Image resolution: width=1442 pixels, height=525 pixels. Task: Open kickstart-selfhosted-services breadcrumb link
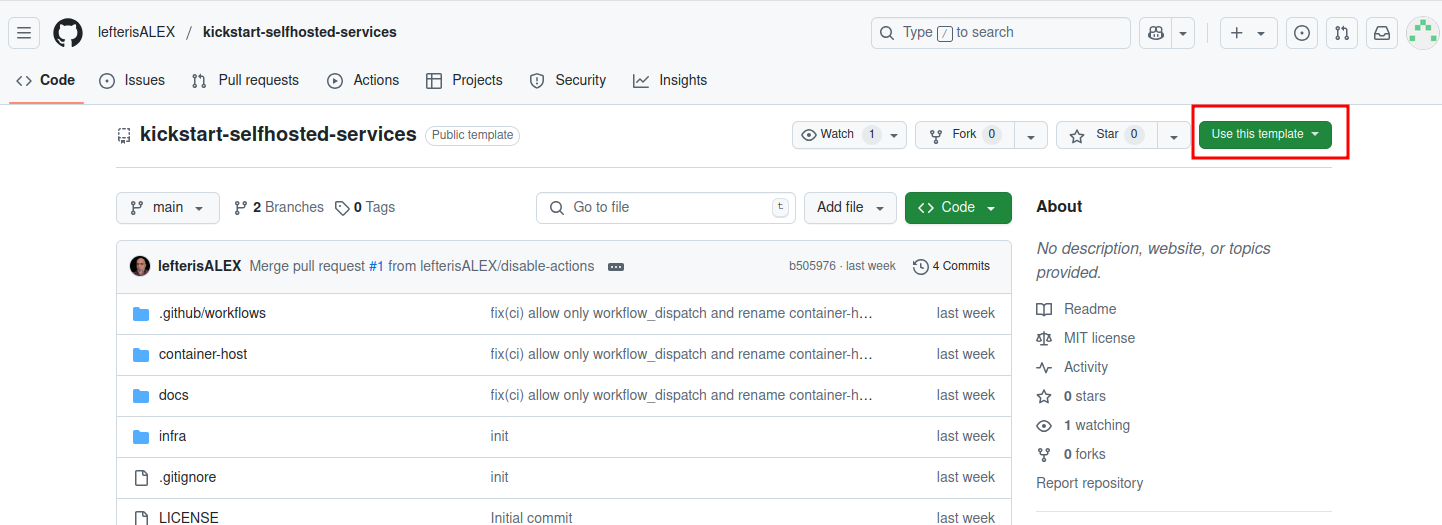[x=300, y=32]
